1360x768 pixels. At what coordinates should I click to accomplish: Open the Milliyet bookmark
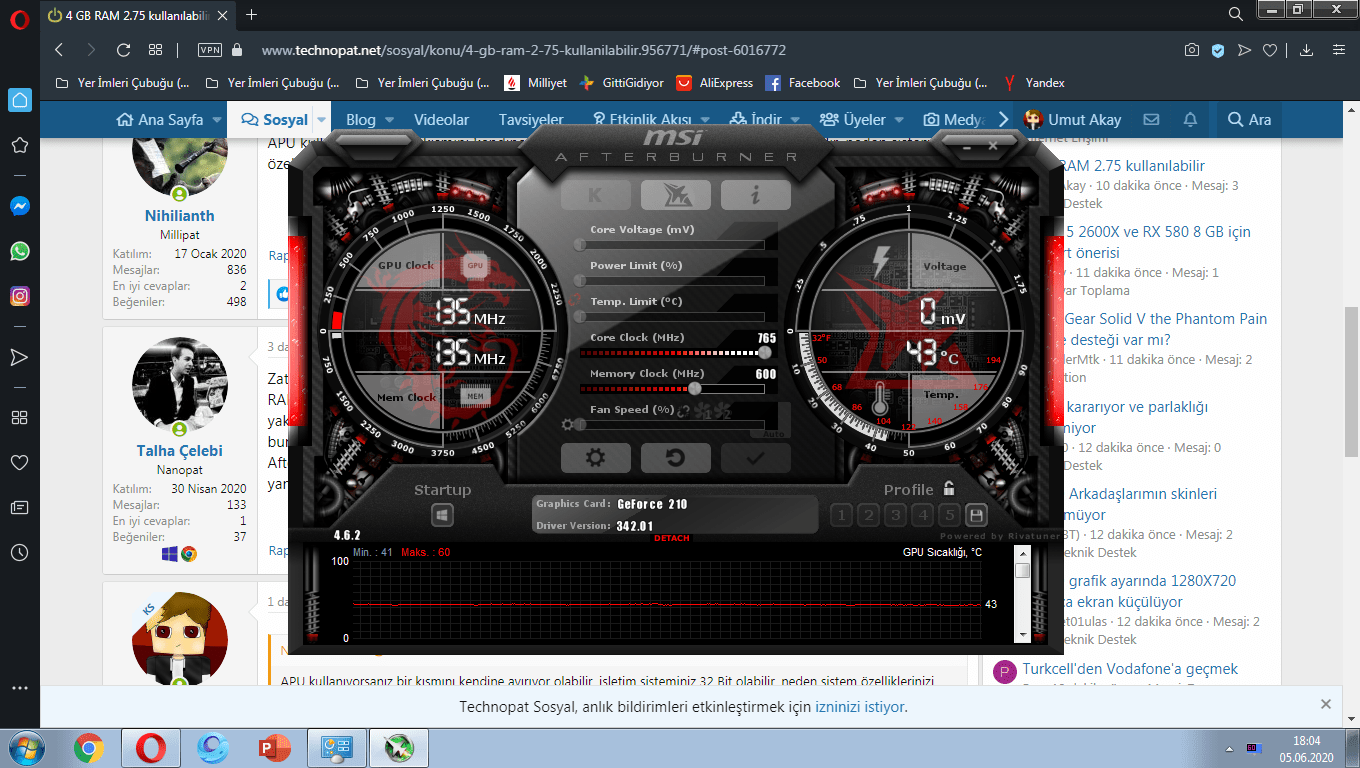coord(535,83)
